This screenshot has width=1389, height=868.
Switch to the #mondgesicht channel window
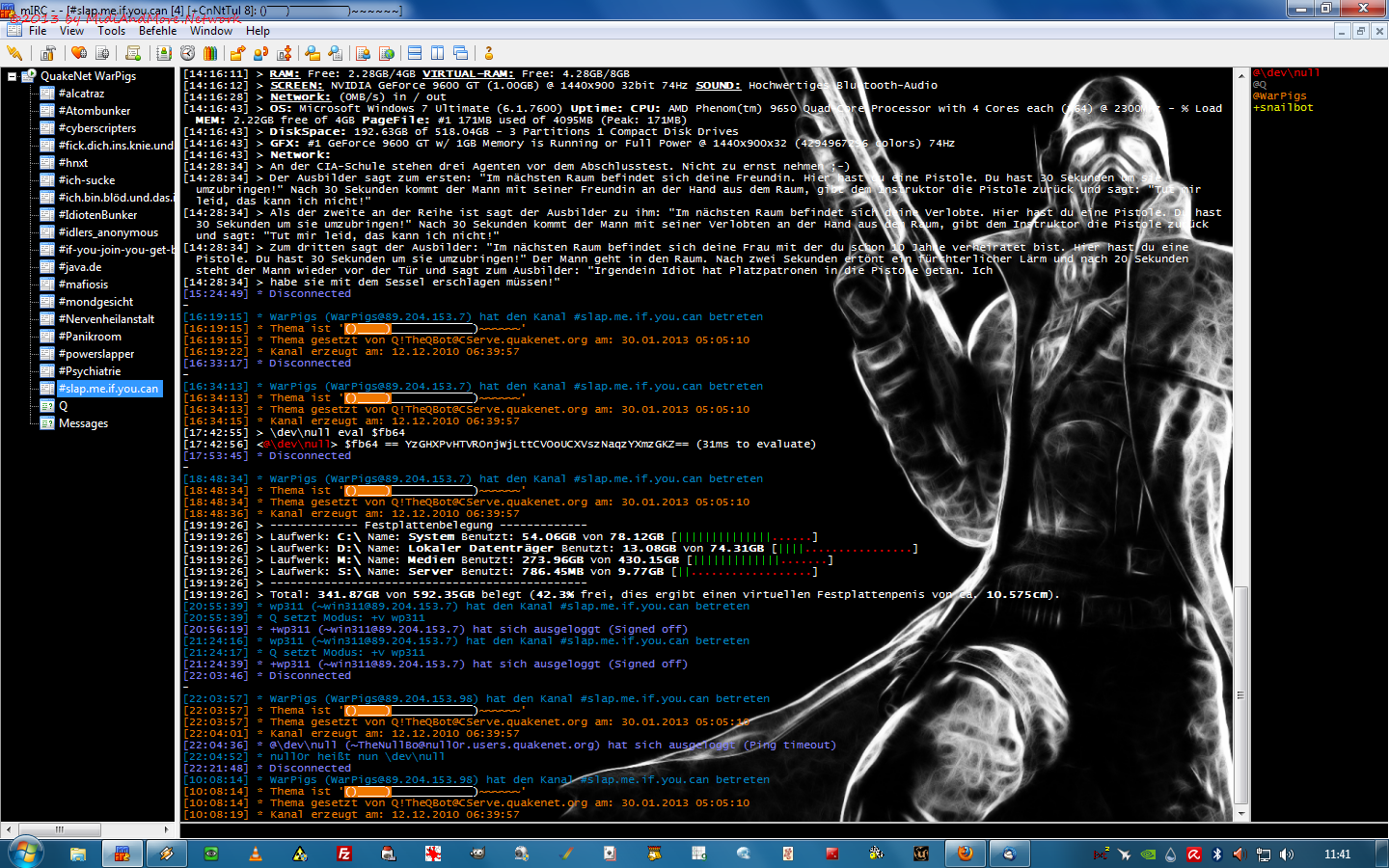tap(95, 302)
